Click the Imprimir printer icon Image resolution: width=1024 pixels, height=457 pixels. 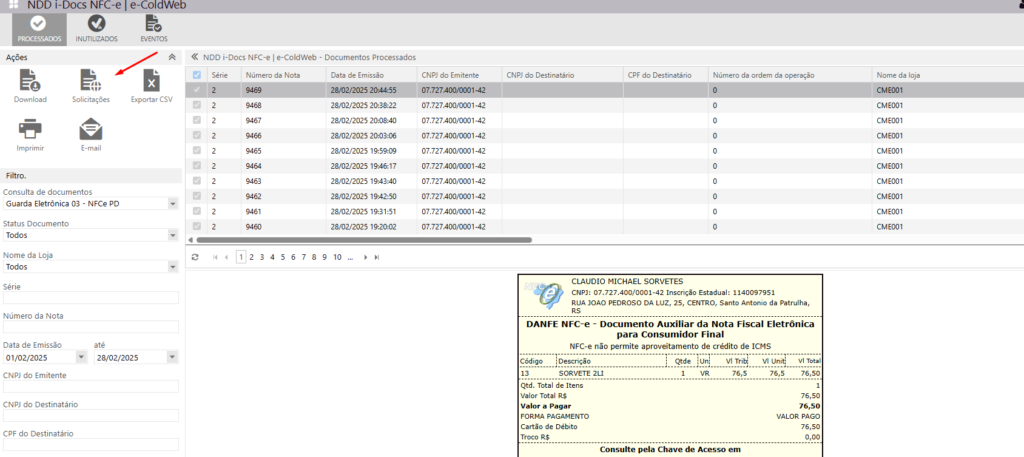[30, 130]
